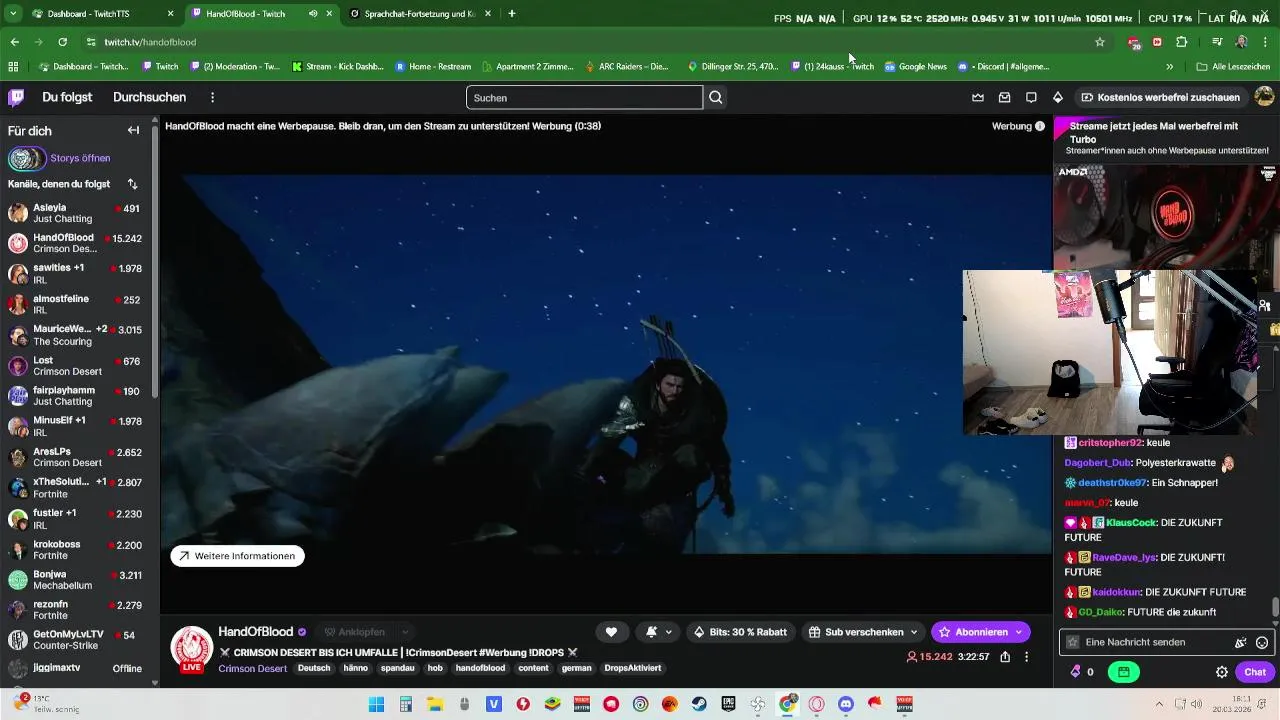Open Crimson Desert category link under title
1280x720 pixels.
pyautogui.click(x=253, y=668)
